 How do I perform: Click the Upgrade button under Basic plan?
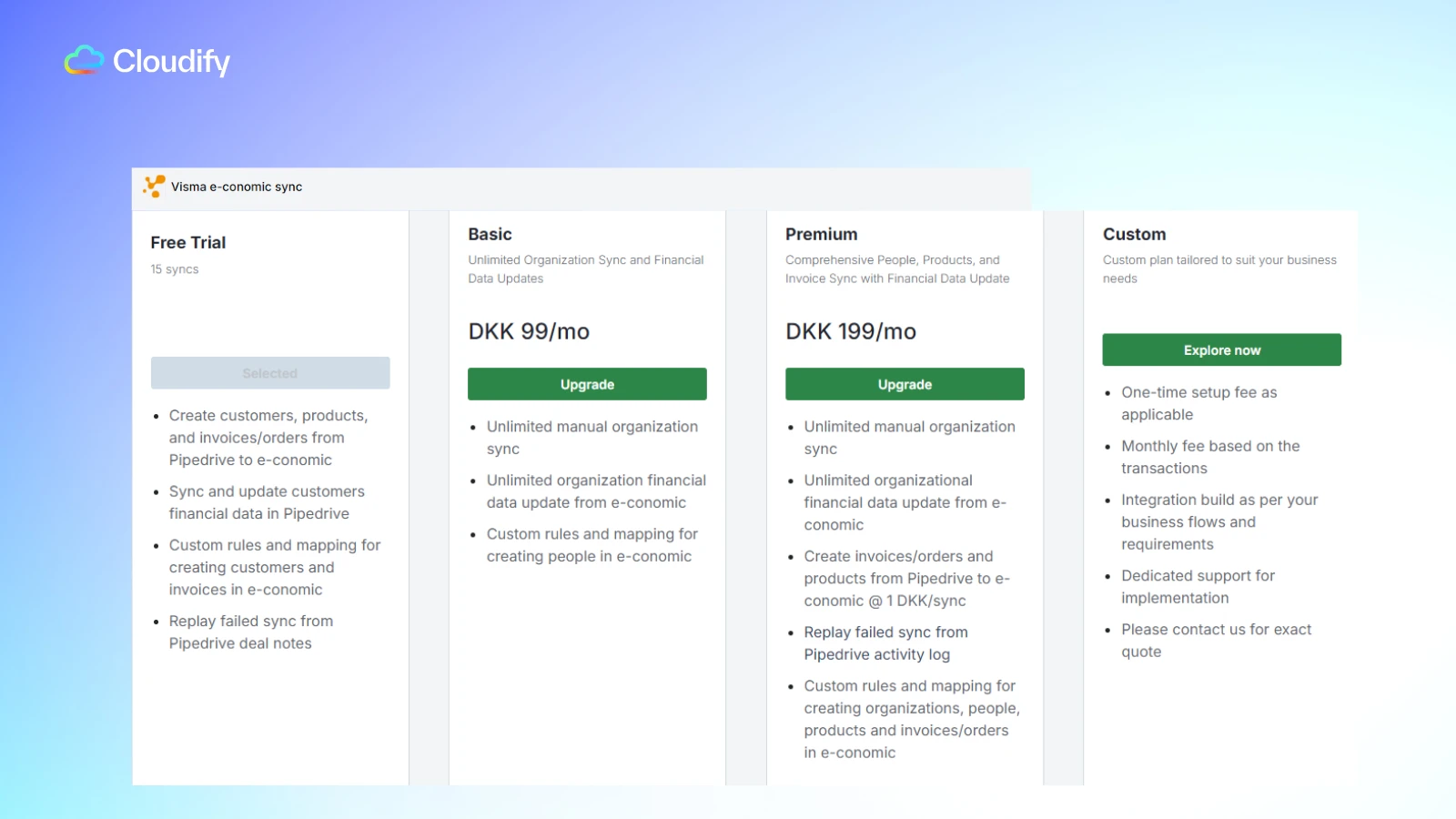click(587, 384)
